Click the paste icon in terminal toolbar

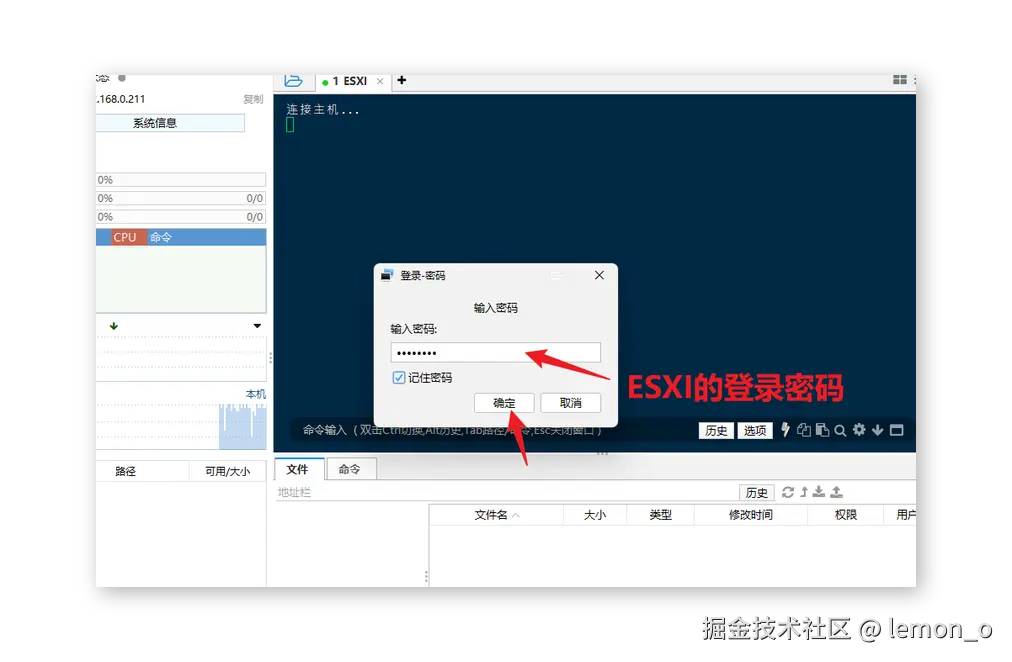pyautogui.click(x=821, y=430)
